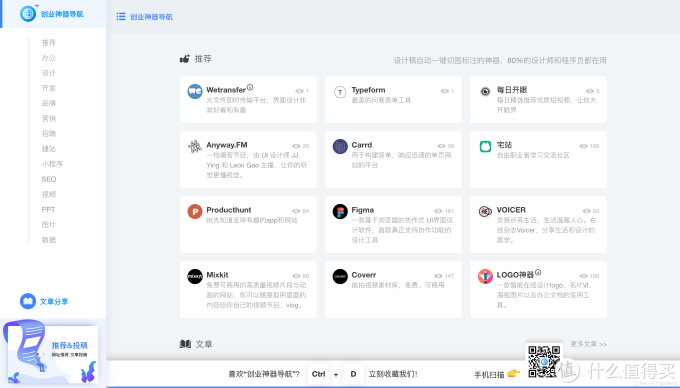Image resolution: width=680 pixels, height=388 pixels.
Task: Select 推荐 in the sidebar menu
Action: click(x=49, y=42)
